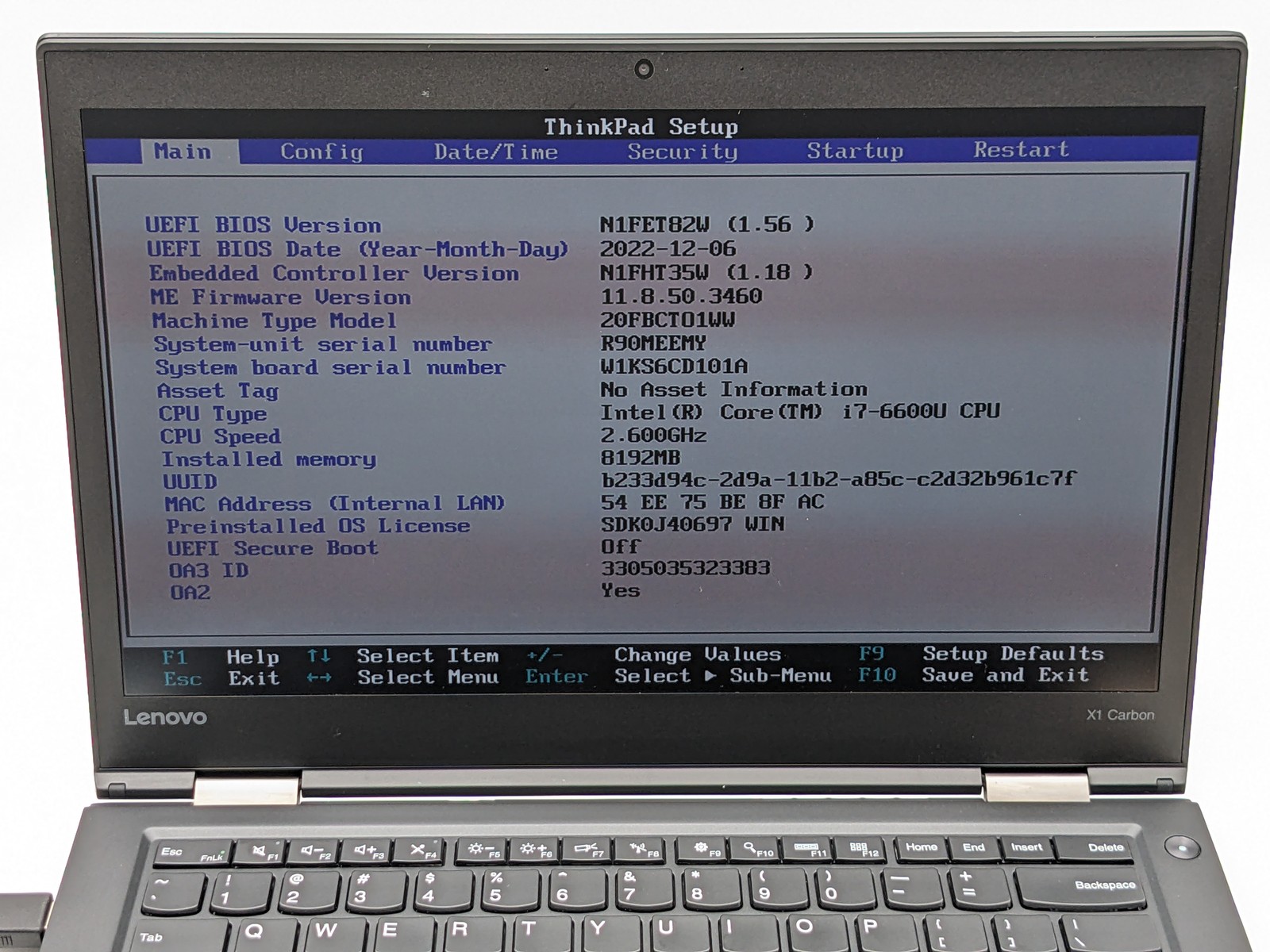
Task: Click BIOS date value 2022-12-06
Action: [x=668, y=248]
